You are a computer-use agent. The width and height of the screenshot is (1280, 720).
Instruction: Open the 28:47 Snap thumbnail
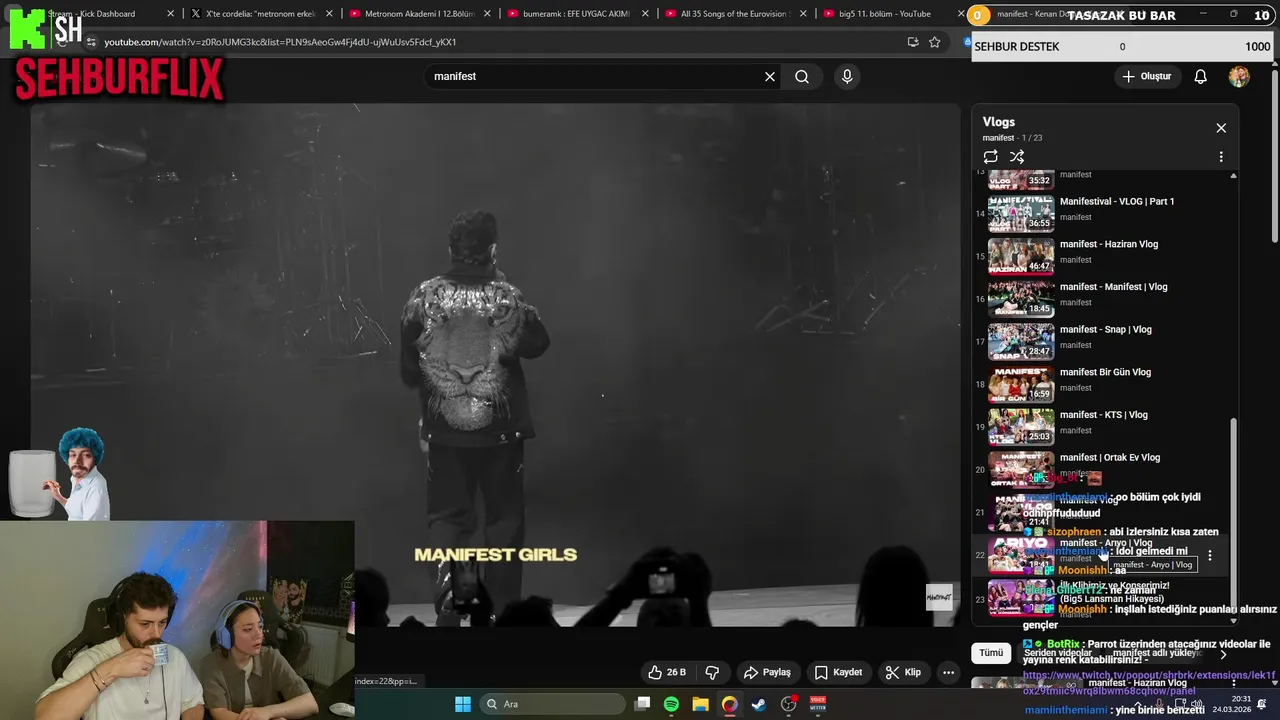tap(1021, 341)
